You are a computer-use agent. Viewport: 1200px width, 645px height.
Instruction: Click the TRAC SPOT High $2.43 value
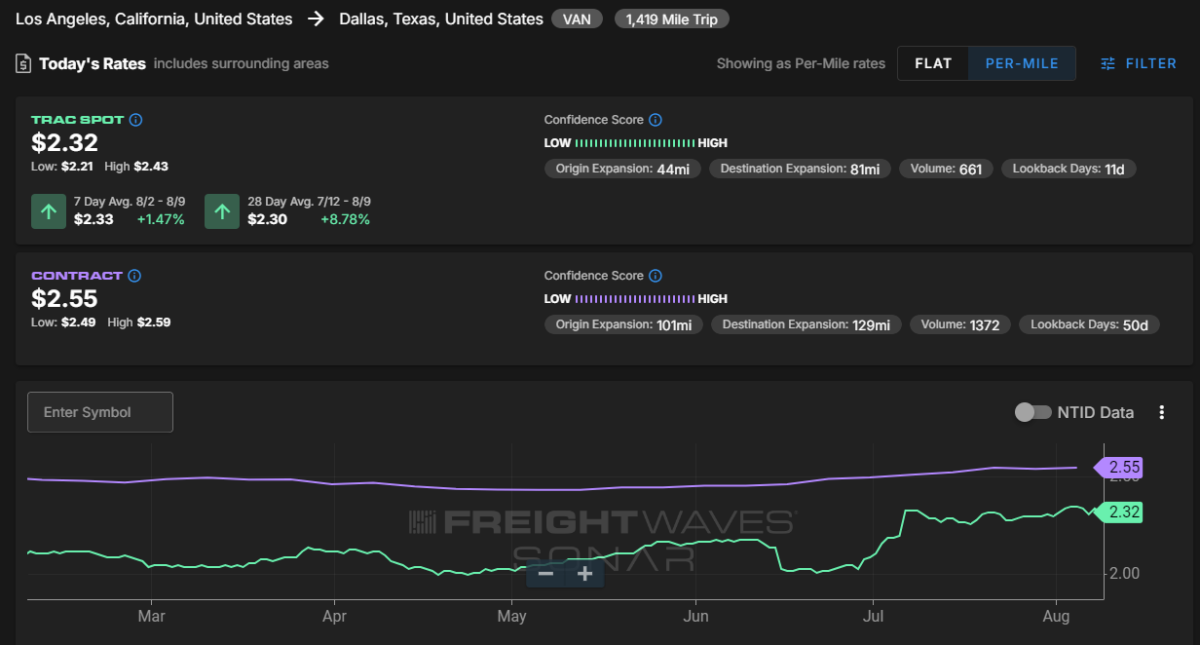[136, 166]
